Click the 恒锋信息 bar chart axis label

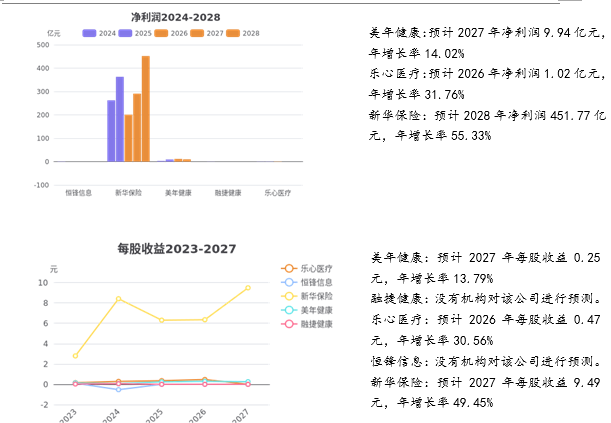pos(78,193)
